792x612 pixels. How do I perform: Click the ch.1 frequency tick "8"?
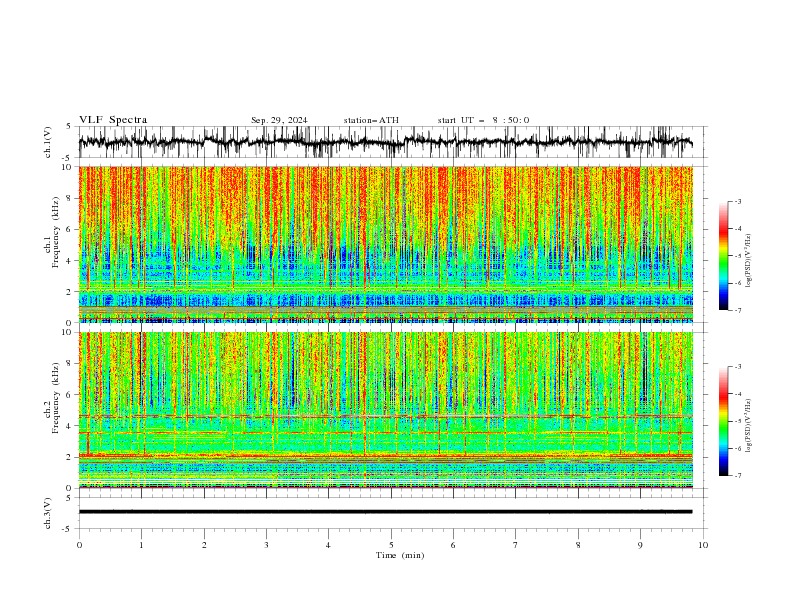click(x=71, y=198)
